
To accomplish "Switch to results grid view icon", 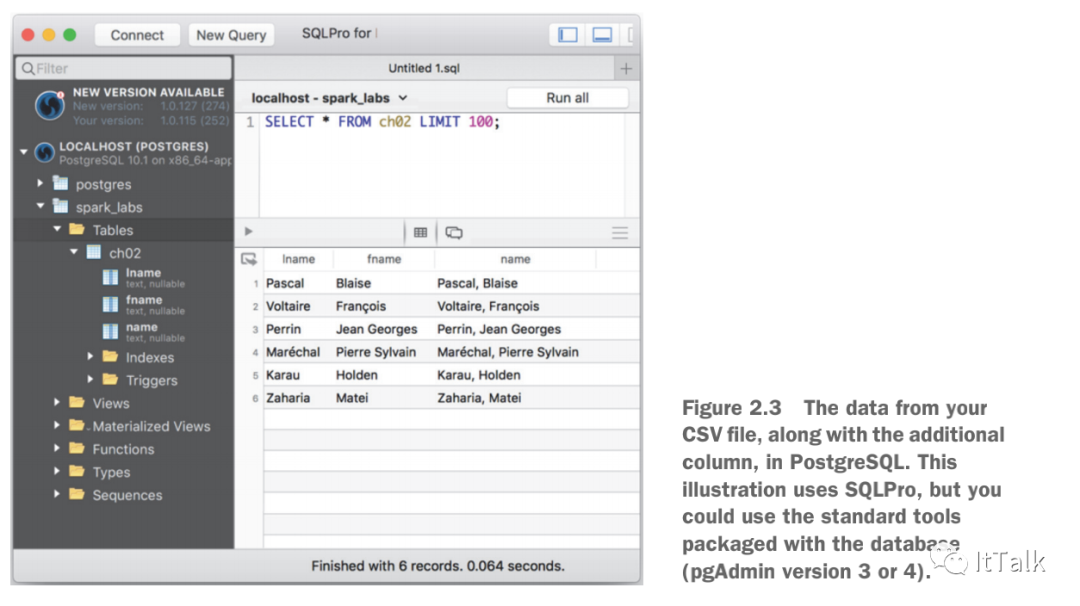I will 420,232.
